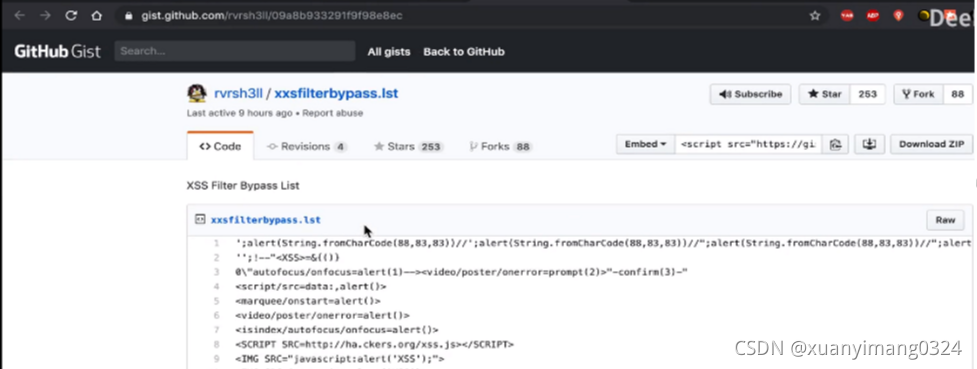
Task: Click the "<script/src=data:,alert()>" code line
Action: click(x=311, y=286)
